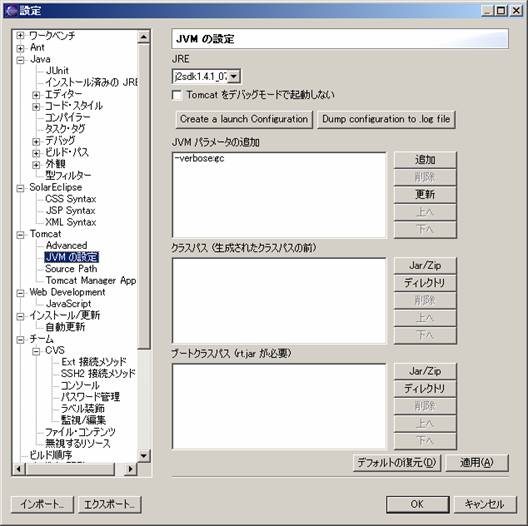Click Jar/Zip button for ブートクラスパス
The height and width of the screenshot is (526, 528).
pyautogui.click(x=425, y=371)
